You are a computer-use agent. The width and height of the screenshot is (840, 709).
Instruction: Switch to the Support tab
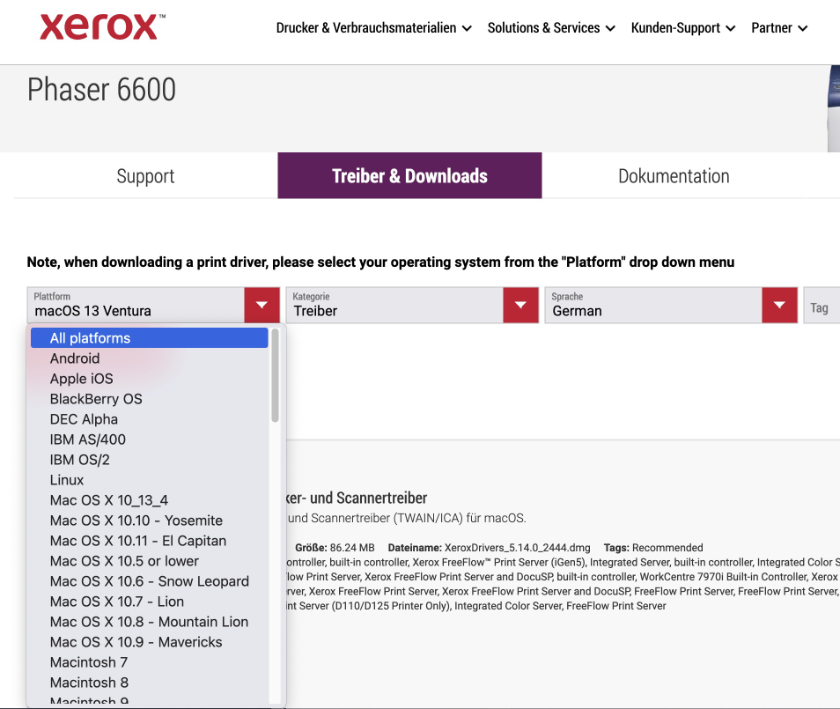click(x=145, y=176)
